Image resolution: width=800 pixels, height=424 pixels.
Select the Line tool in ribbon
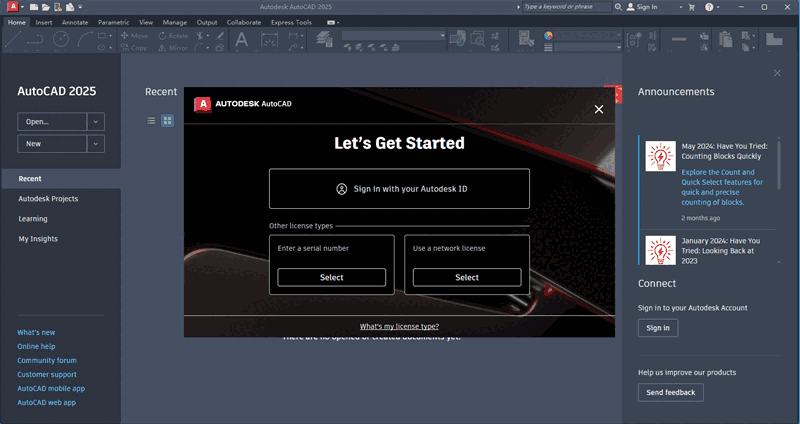pyautogui.click(x=12, y=40)
